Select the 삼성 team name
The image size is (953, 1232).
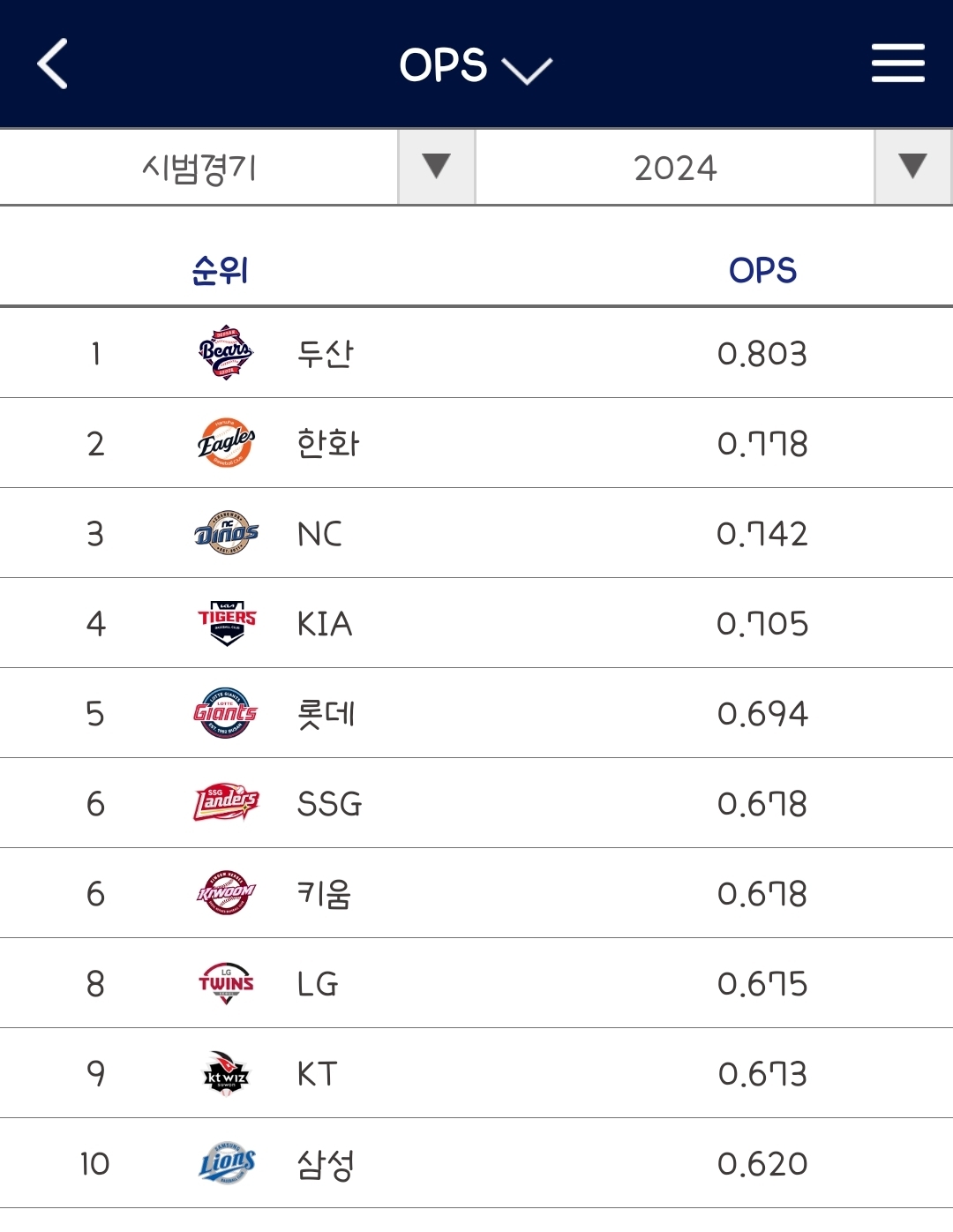click(326, 1164)
